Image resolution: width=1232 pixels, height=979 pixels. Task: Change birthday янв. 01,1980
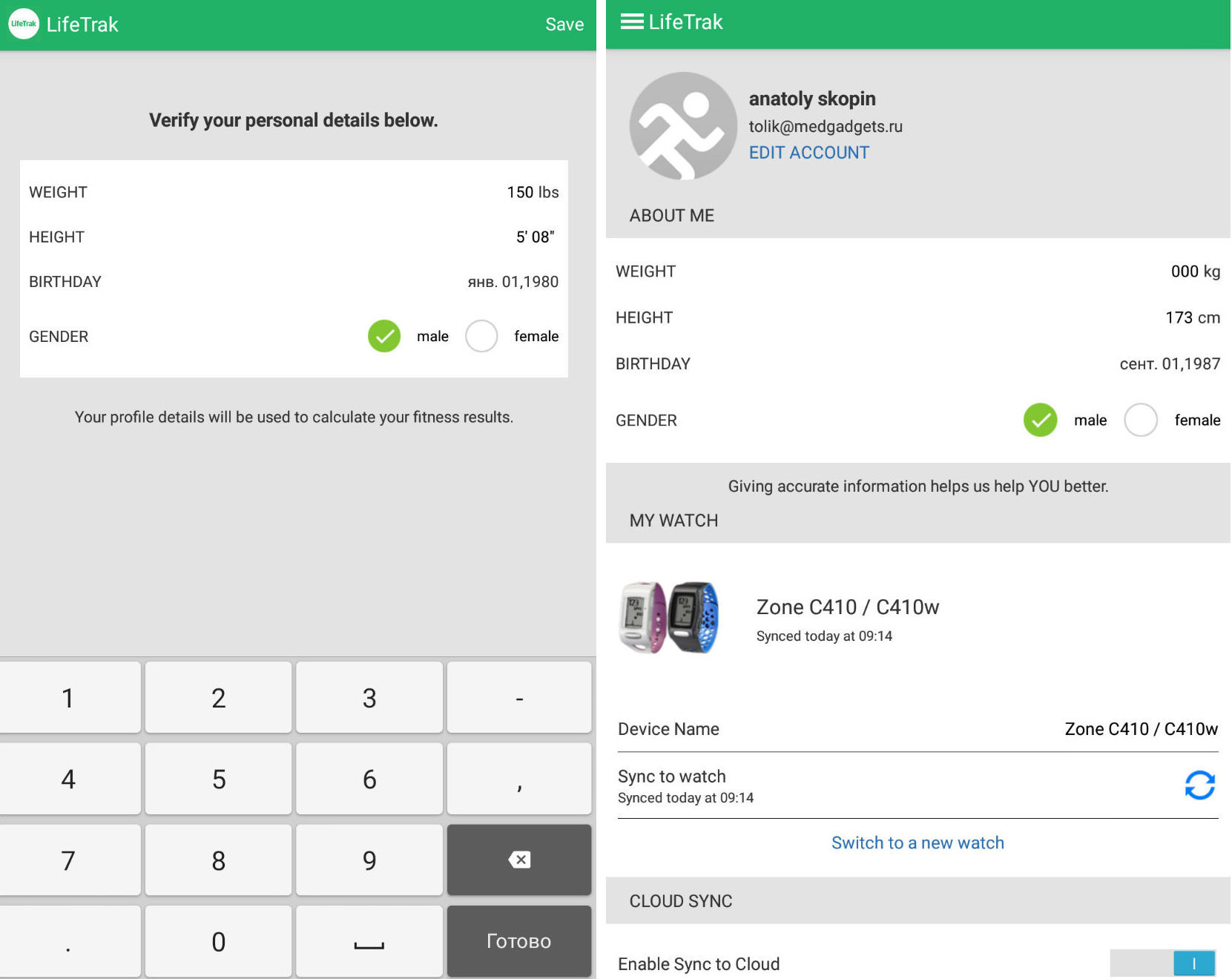coord(513,282)
